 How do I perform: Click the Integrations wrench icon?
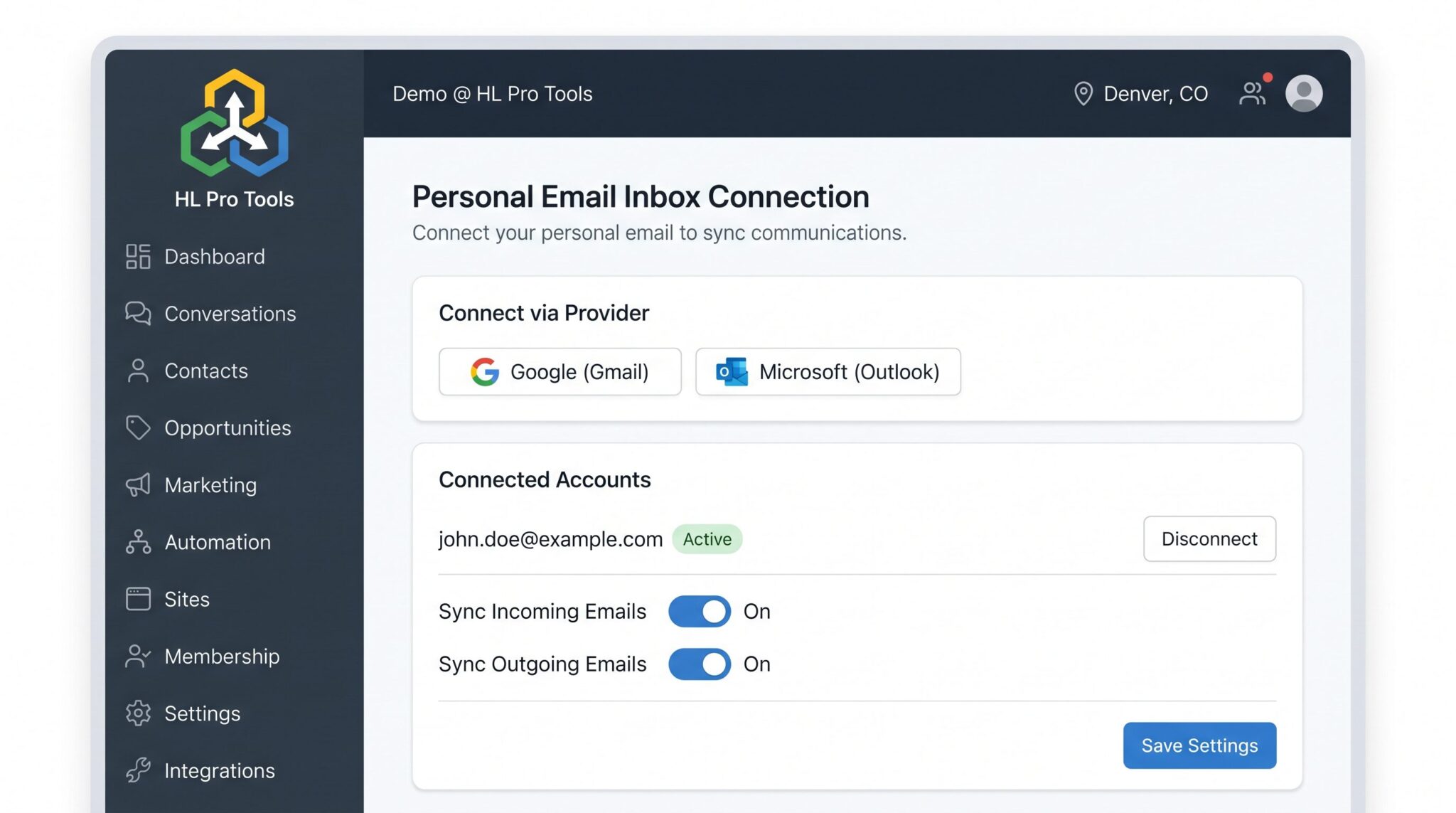(x=138, y=770)
